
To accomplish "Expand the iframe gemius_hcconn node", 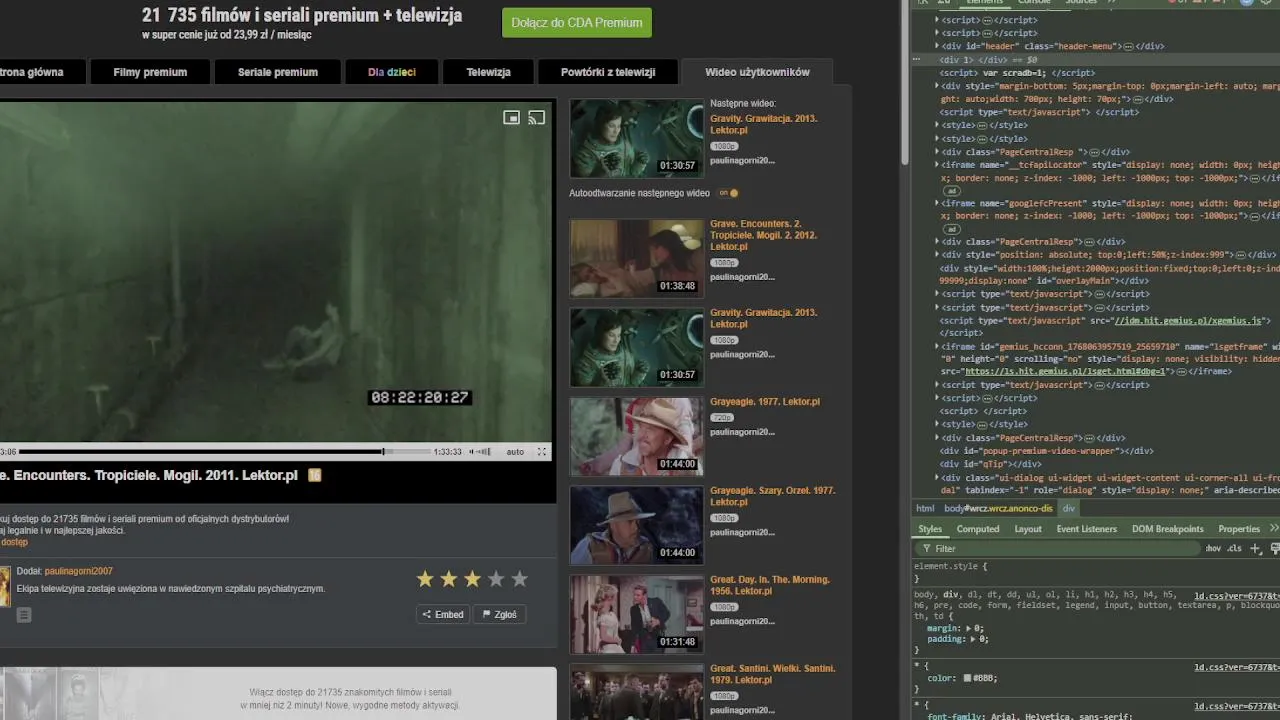I will [x=937, y=347].
